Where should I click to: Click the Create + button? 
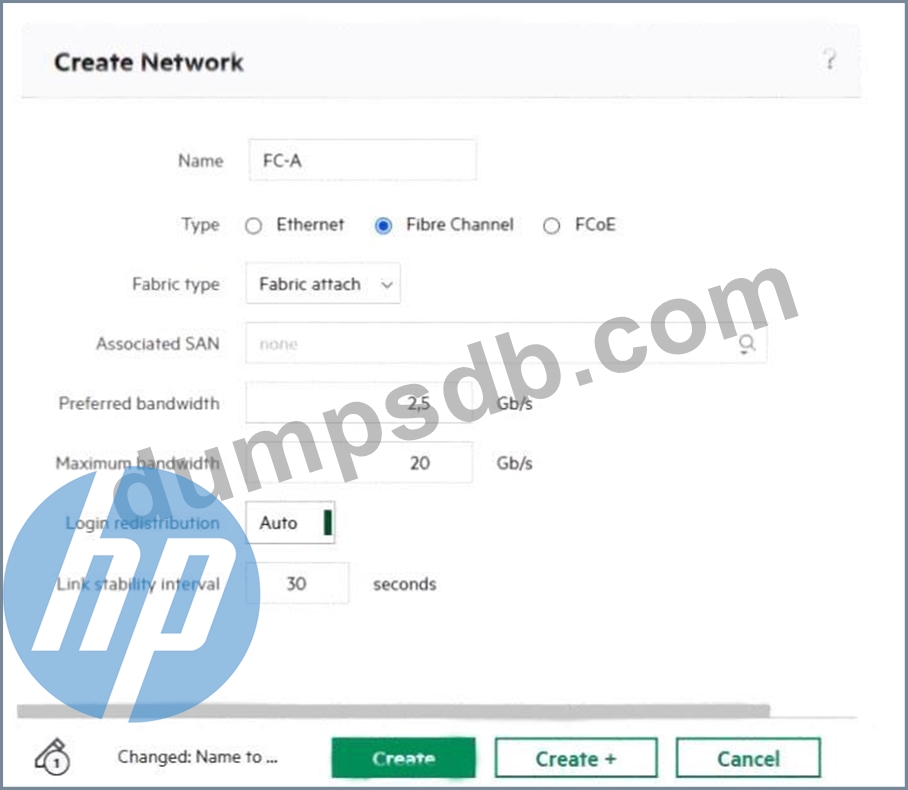click(576, 758)
